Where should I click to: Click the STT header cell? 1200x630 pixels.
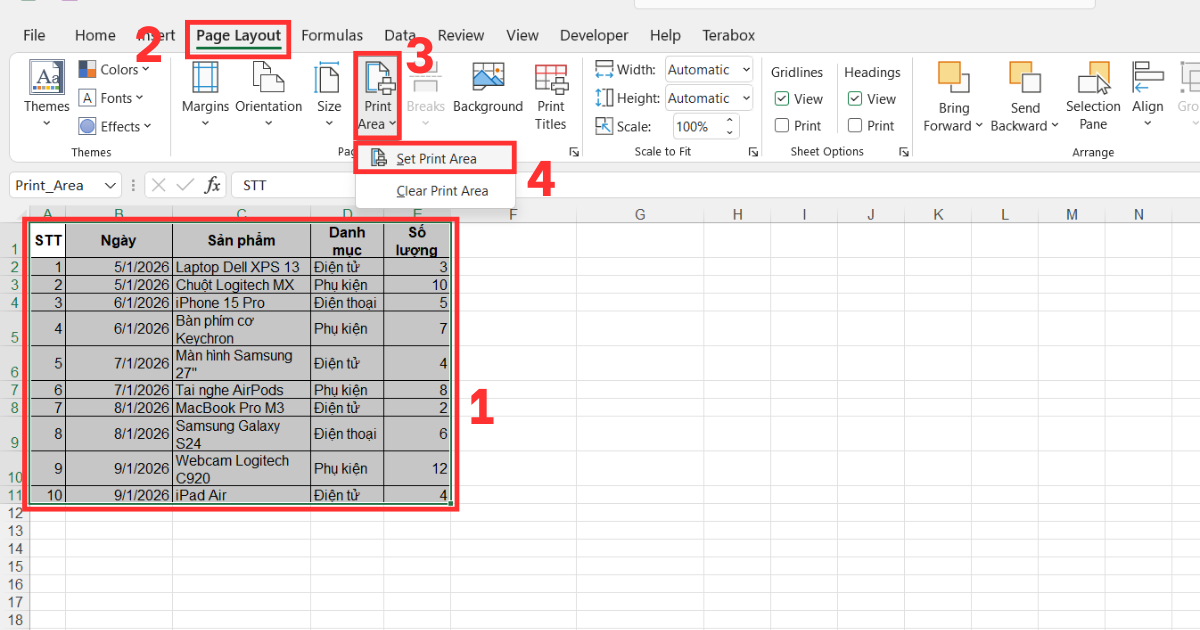(x=48, y=240)
